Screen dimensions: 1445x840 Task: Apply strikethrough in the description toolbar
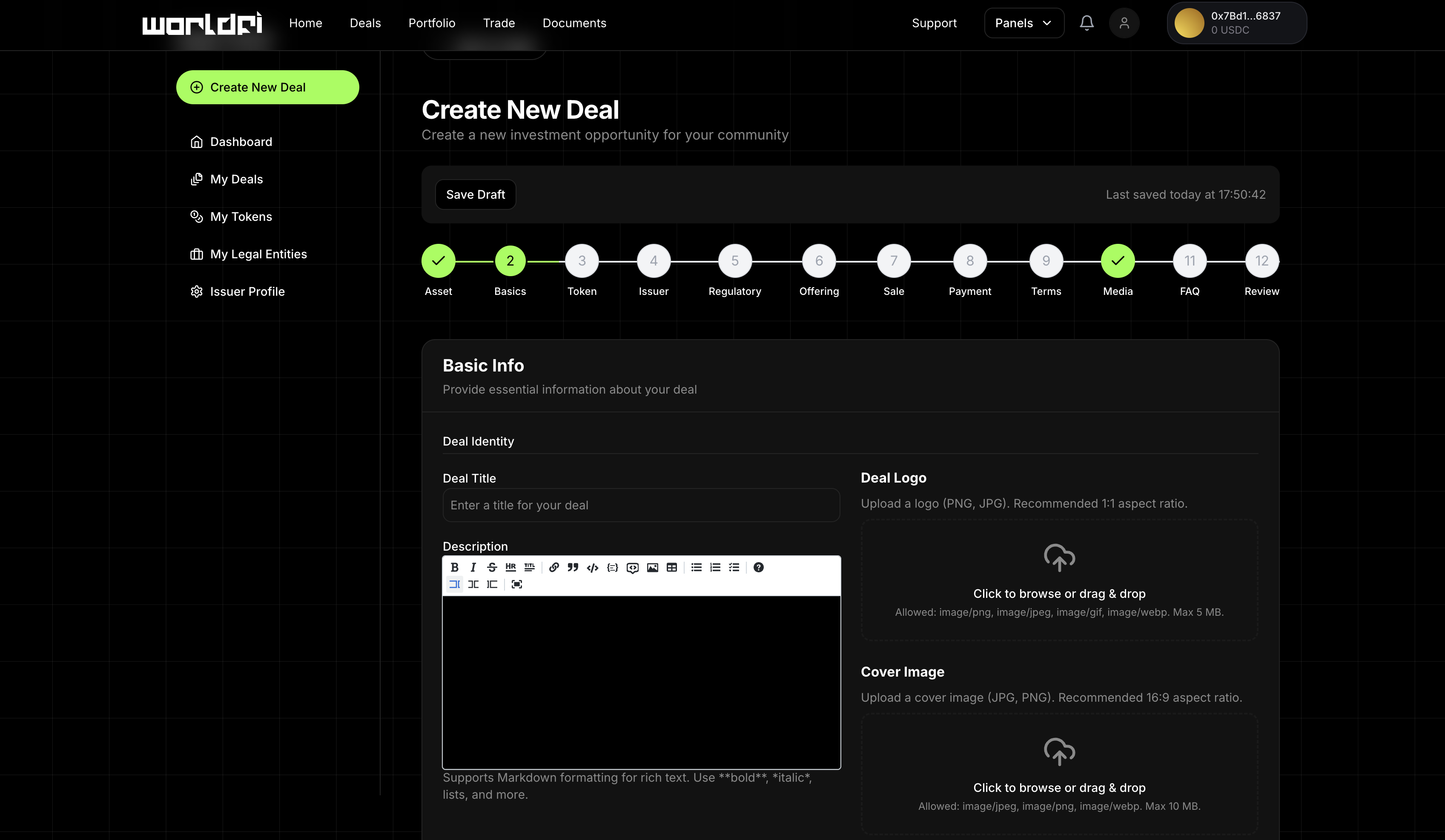[491, 567]
